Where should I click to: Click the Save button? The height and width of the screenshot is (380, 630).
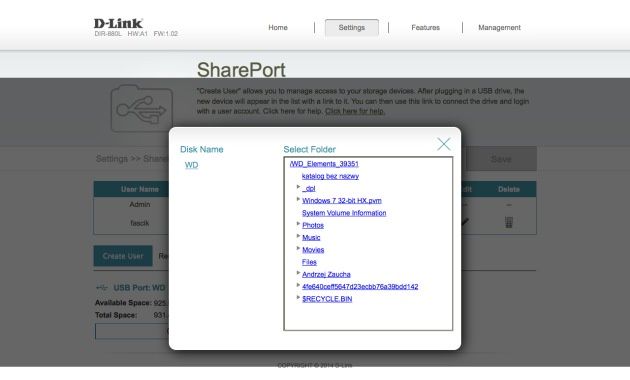[x=501, y=159]
